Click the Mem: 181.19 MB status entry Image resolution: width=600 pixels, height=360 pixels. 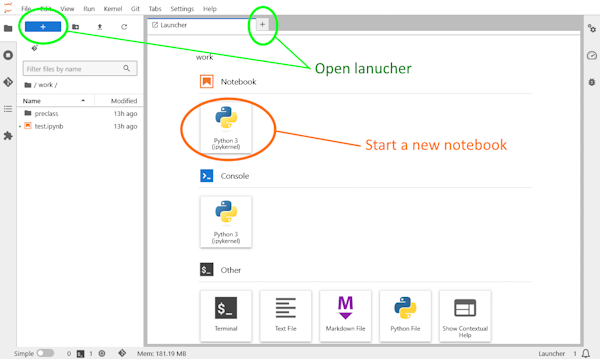tap(161, 353)
